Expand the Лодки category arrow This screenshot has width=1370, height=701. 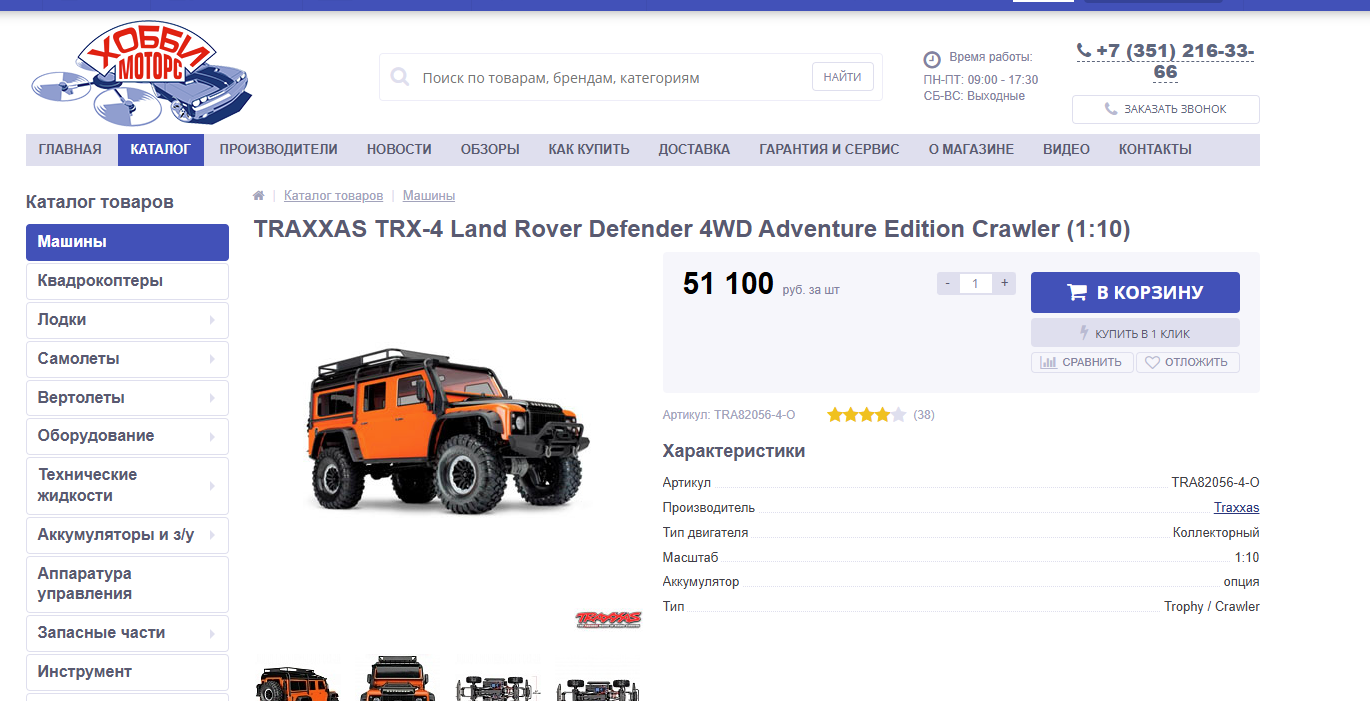212,320
